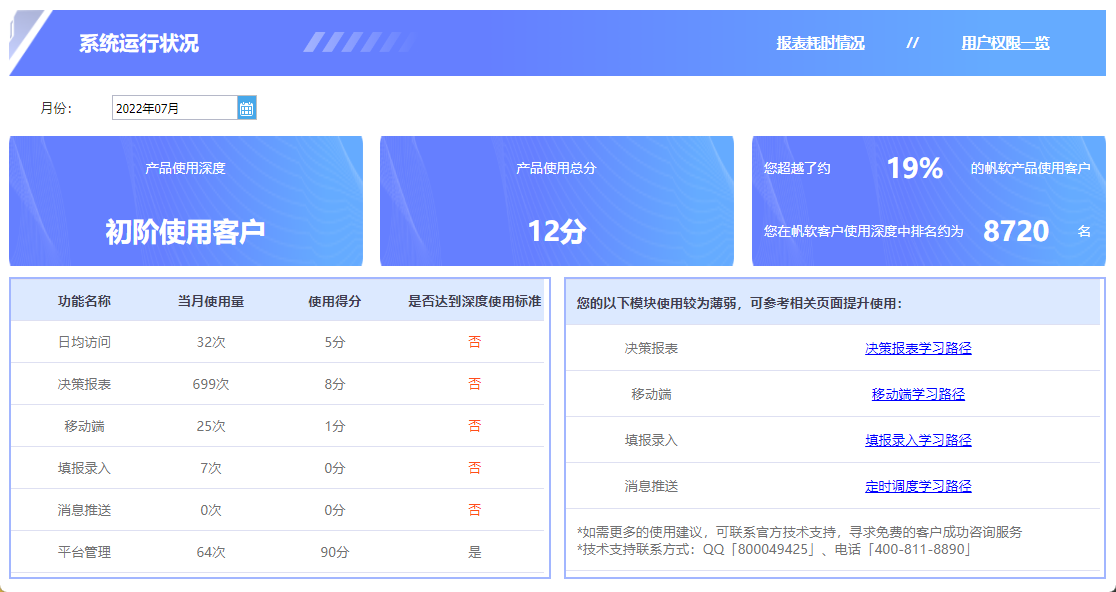Click the 1分 score cell
Screen dimensions: 1116x592
(x=335, y=426)
